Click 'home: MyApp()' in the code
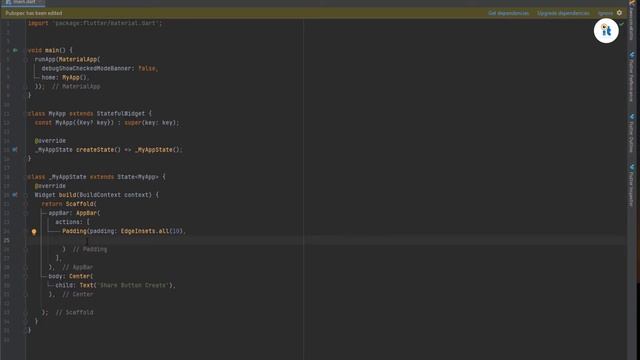 tap(65, 78)
